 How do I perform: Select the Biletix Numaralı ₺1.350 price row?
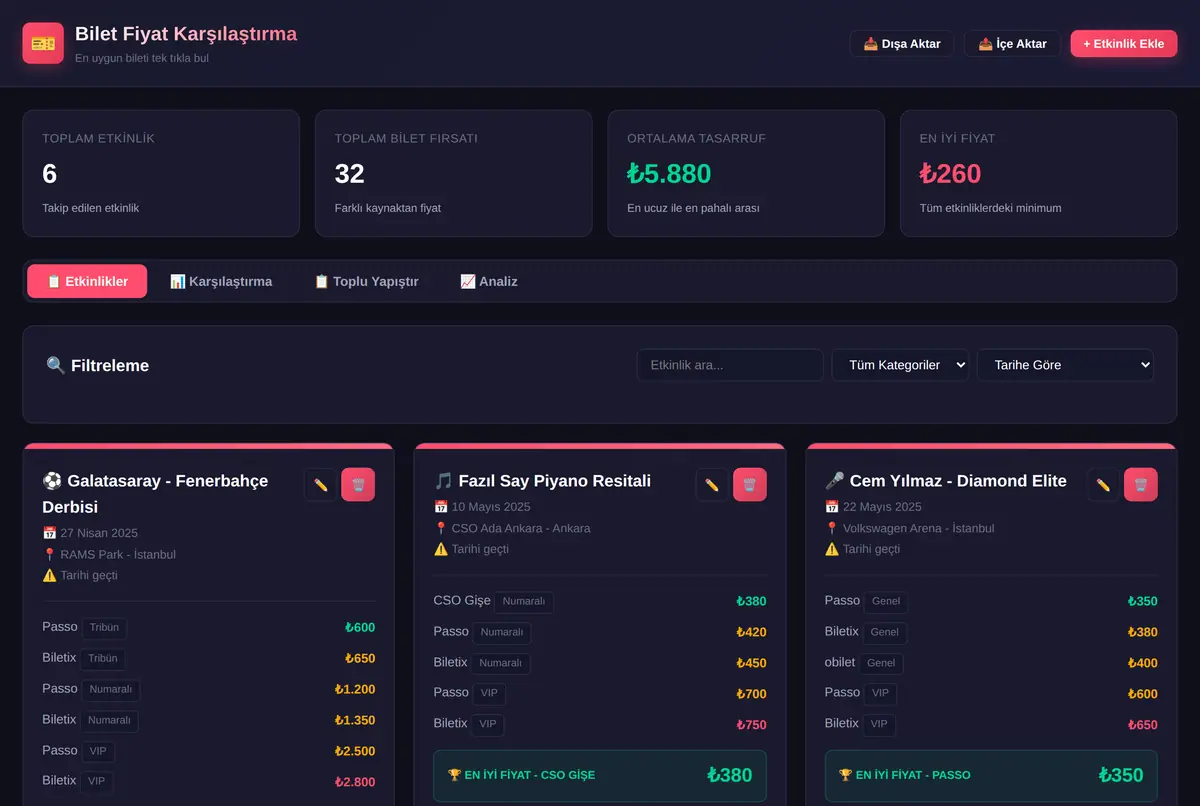[x=209, y=719]
